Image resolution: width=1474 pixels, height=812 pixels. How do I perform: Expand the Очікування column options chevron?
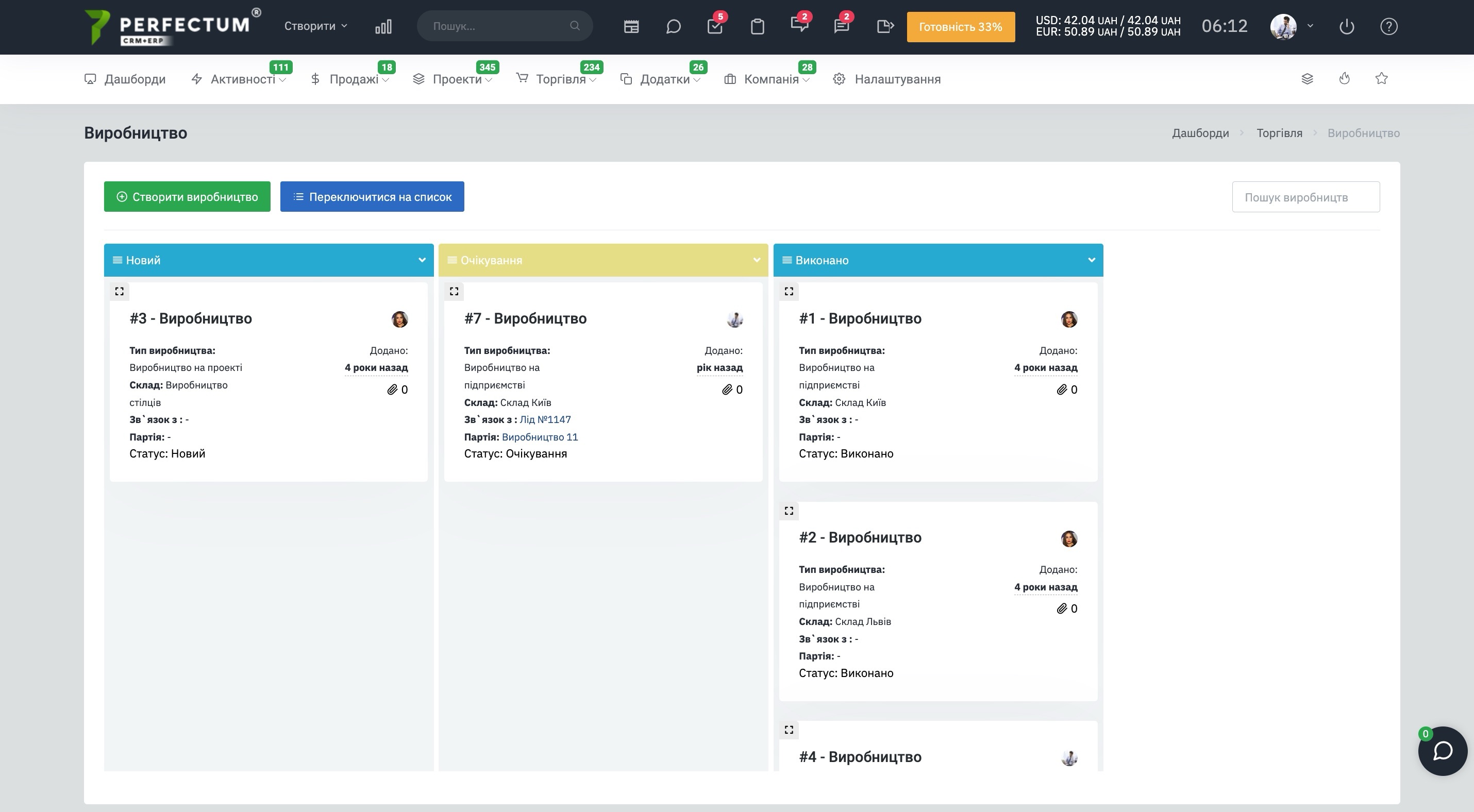tap(757, 260)
